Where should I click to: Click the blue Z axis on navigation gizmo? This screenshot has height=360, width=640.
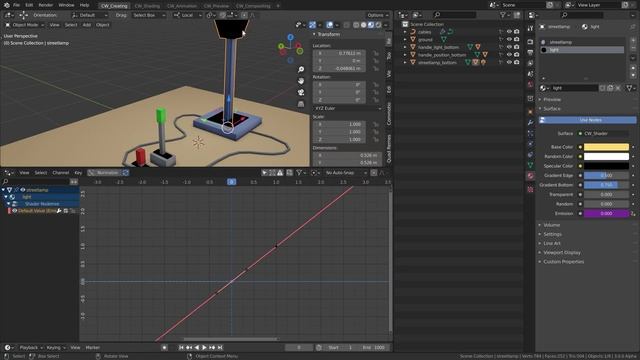tap(290, 38)
